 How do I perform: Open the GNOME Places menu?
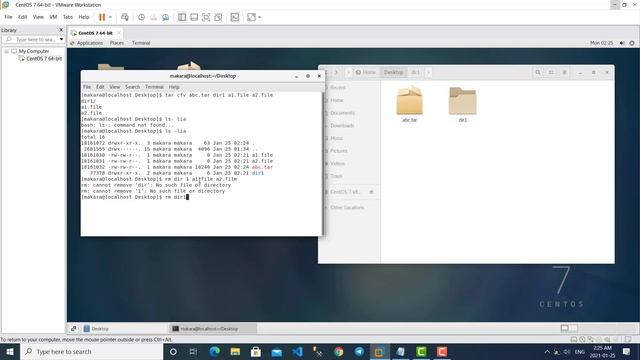click(x=117, y=43)
